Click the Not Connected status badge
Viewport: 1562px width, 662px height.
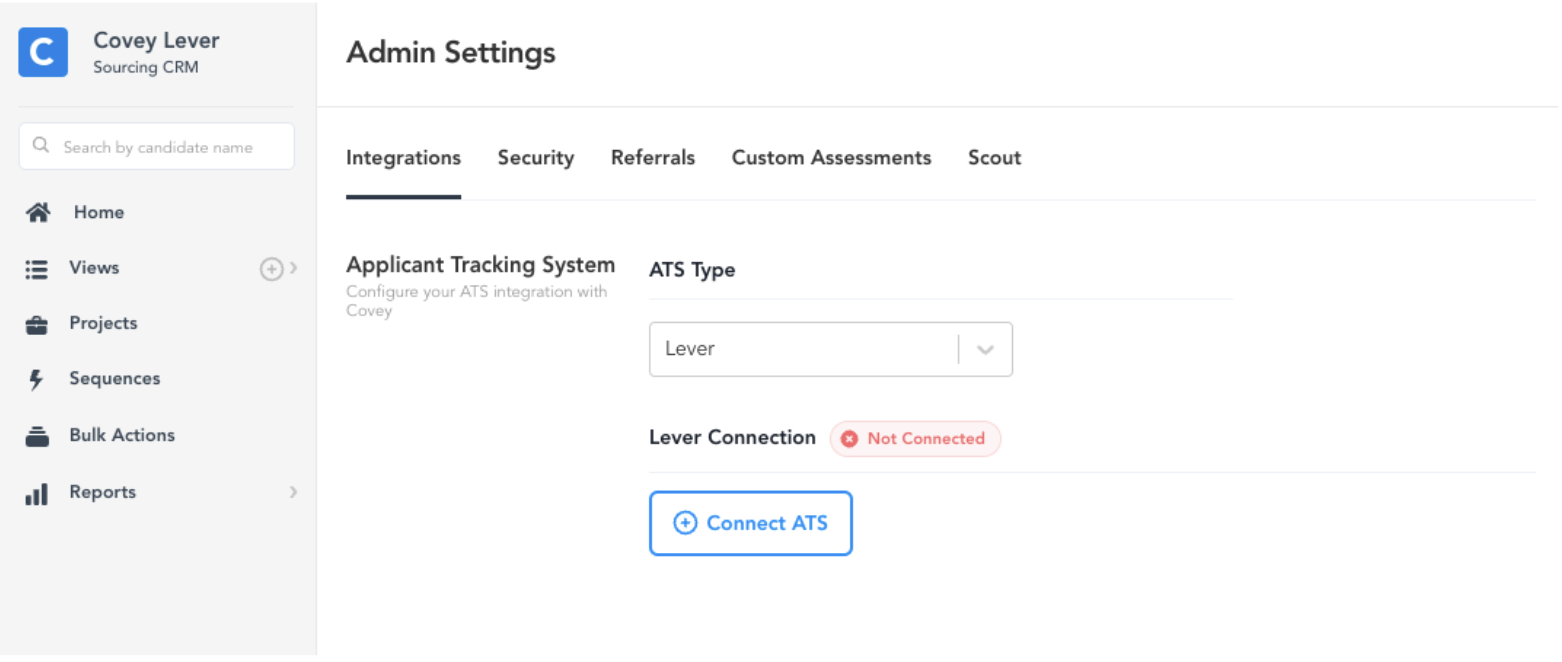[915, 439]
